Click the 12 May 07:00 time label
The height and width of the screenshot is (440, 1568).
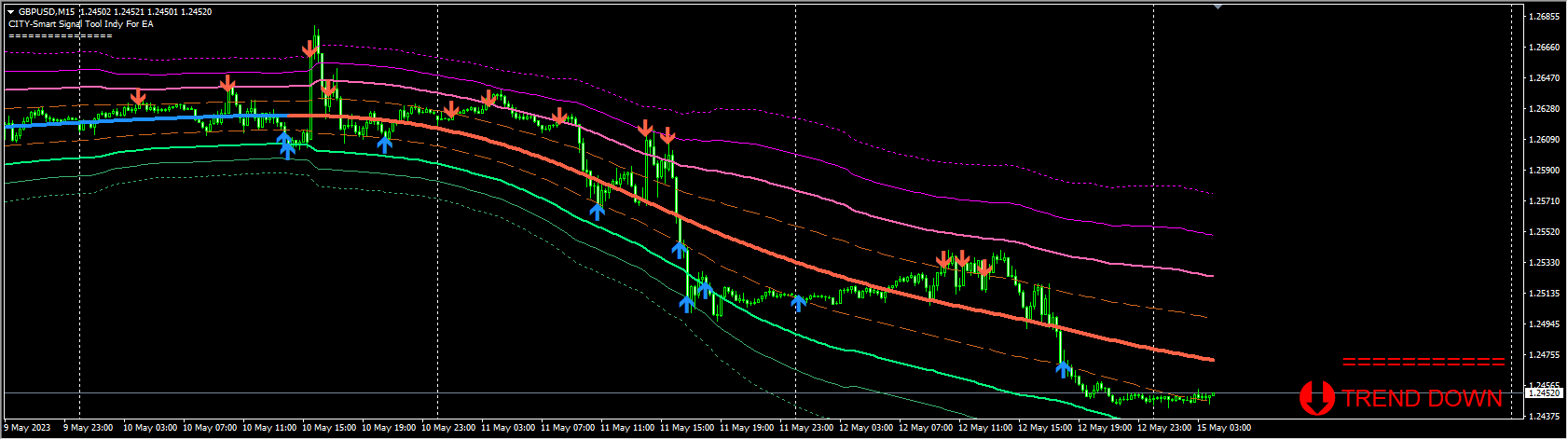[x=926, y=428]
